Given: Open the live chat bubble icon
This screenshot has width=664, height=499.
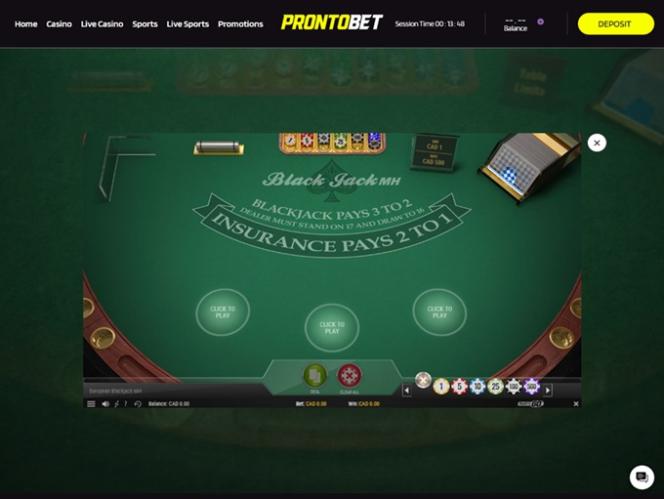Looking at the screenshot, I should point(642,477).
